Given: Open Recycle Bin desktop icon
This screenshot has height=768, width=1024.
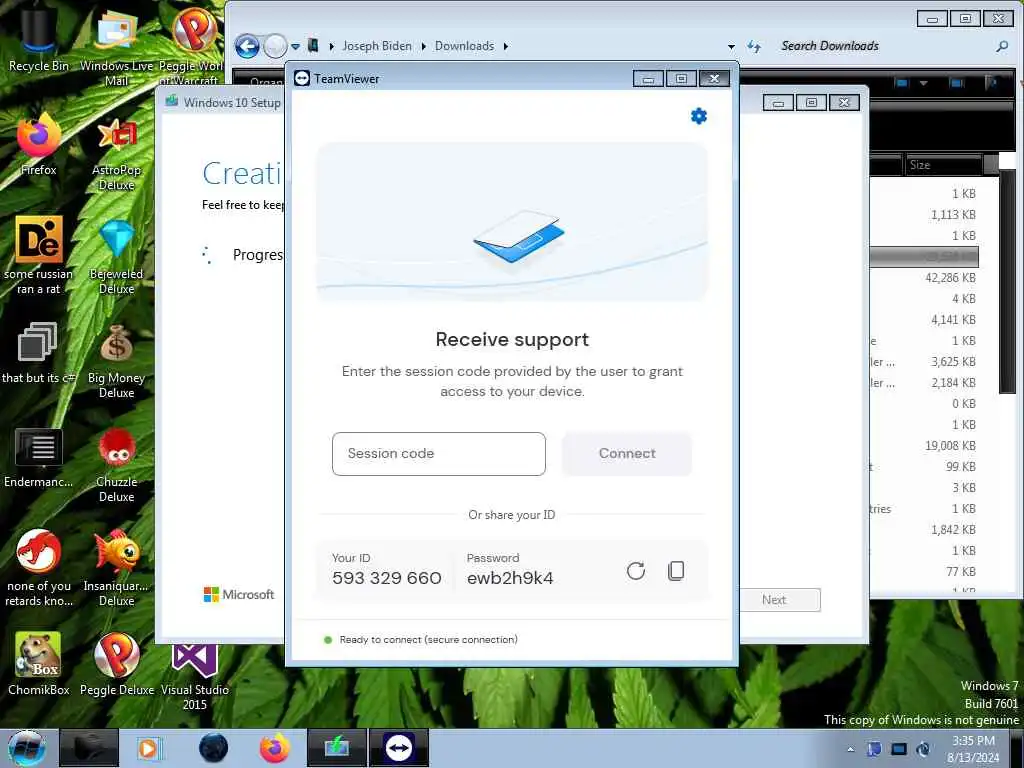Looking at the screenshot, I should point(39,39).
